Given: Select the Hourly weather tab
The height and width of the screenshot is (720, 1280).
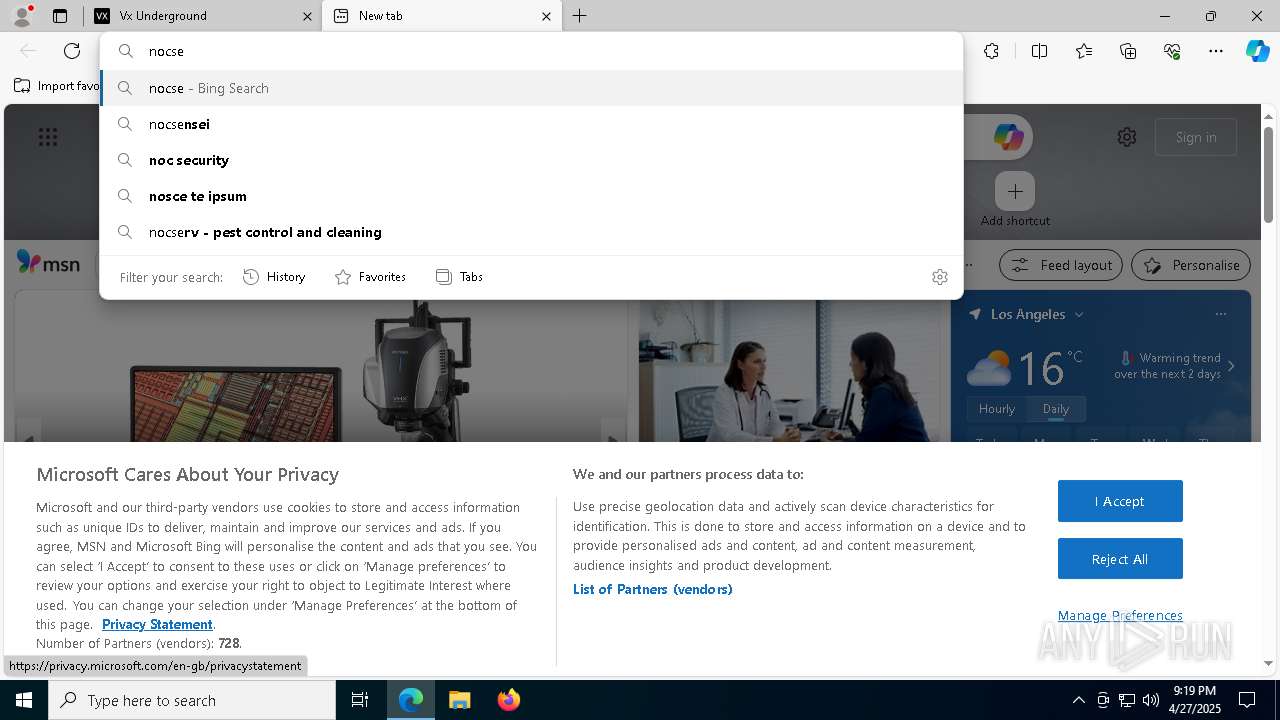Looking at the screenshot, I should point(997,409).
